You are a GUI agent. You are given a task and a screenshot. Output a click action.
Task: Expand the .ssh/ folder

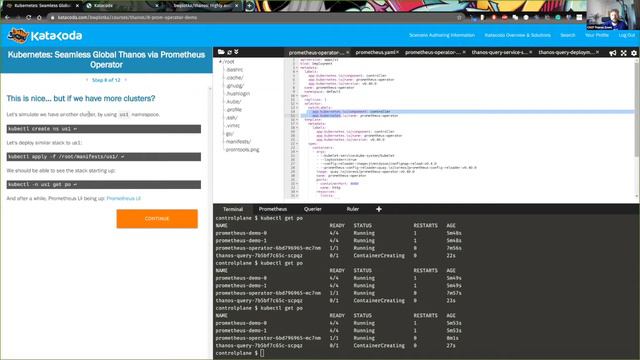coord(232,118)
